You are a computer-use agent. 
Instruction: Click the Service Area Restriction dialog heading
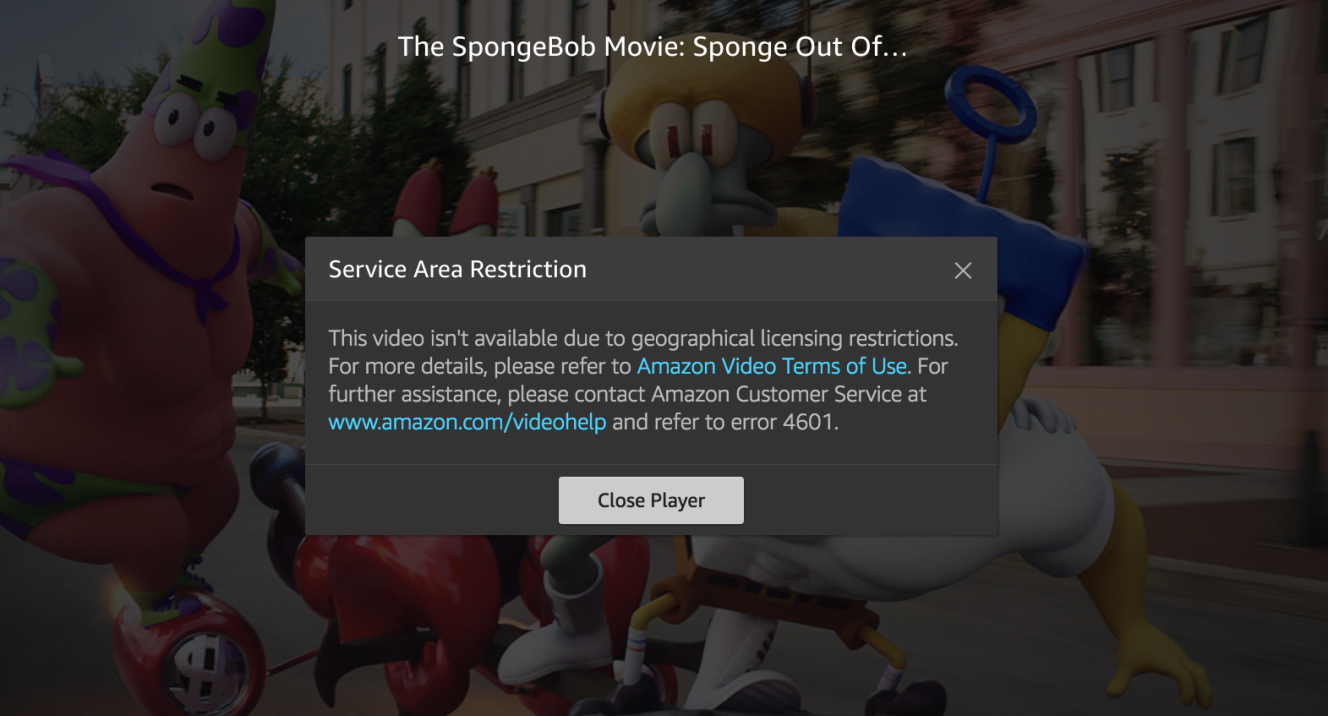pyautogui.click(x=457, y=269)
